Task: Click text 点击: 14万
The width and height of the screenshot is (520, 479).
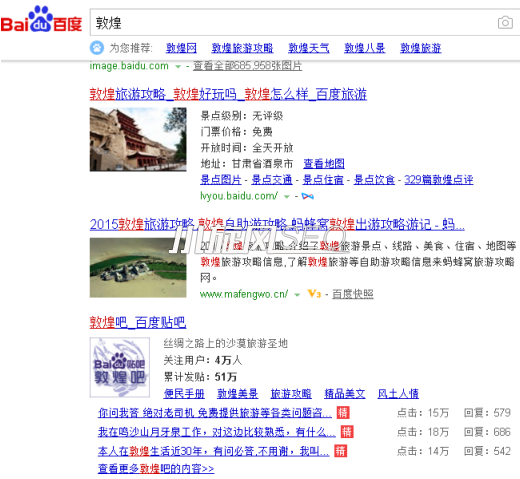Action: (x=423, y=451)
